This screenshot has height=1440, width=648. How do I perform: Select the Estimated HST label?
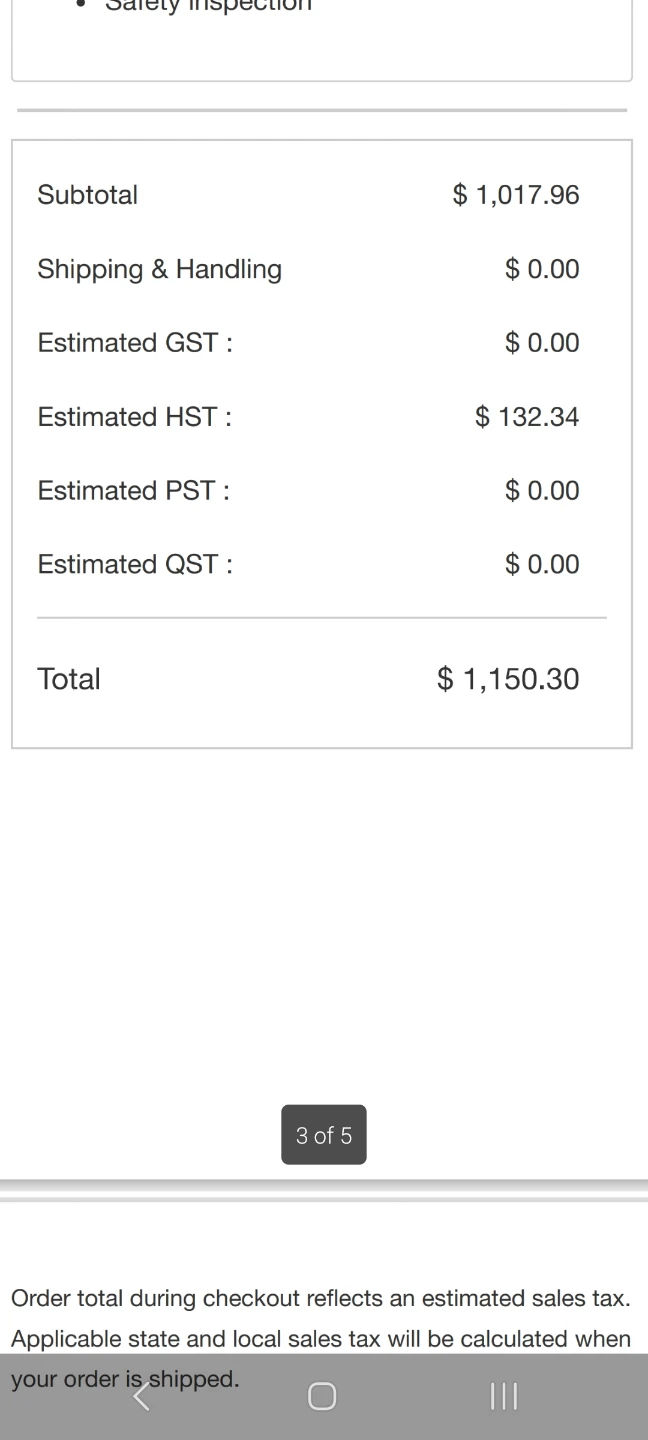(135, 417)
